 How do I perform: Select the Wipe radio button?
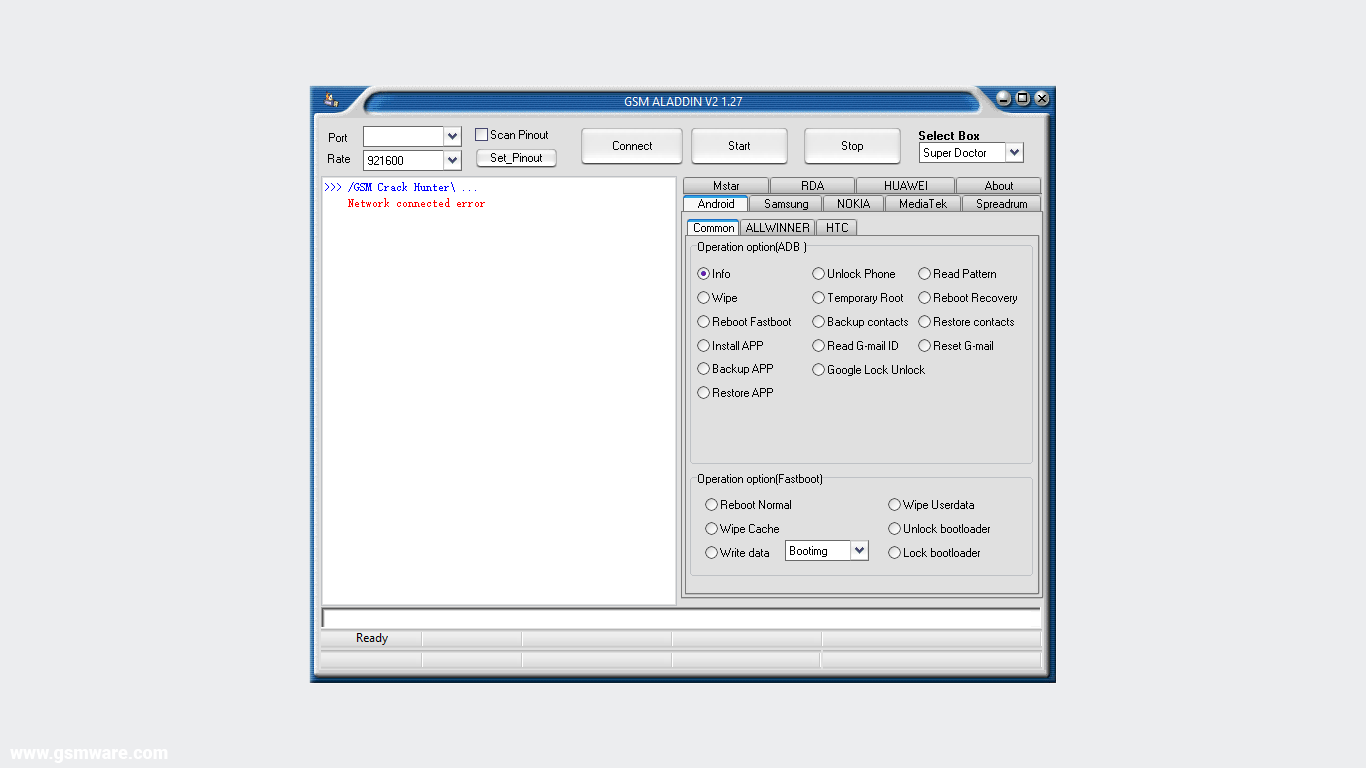tap(703, 297)
